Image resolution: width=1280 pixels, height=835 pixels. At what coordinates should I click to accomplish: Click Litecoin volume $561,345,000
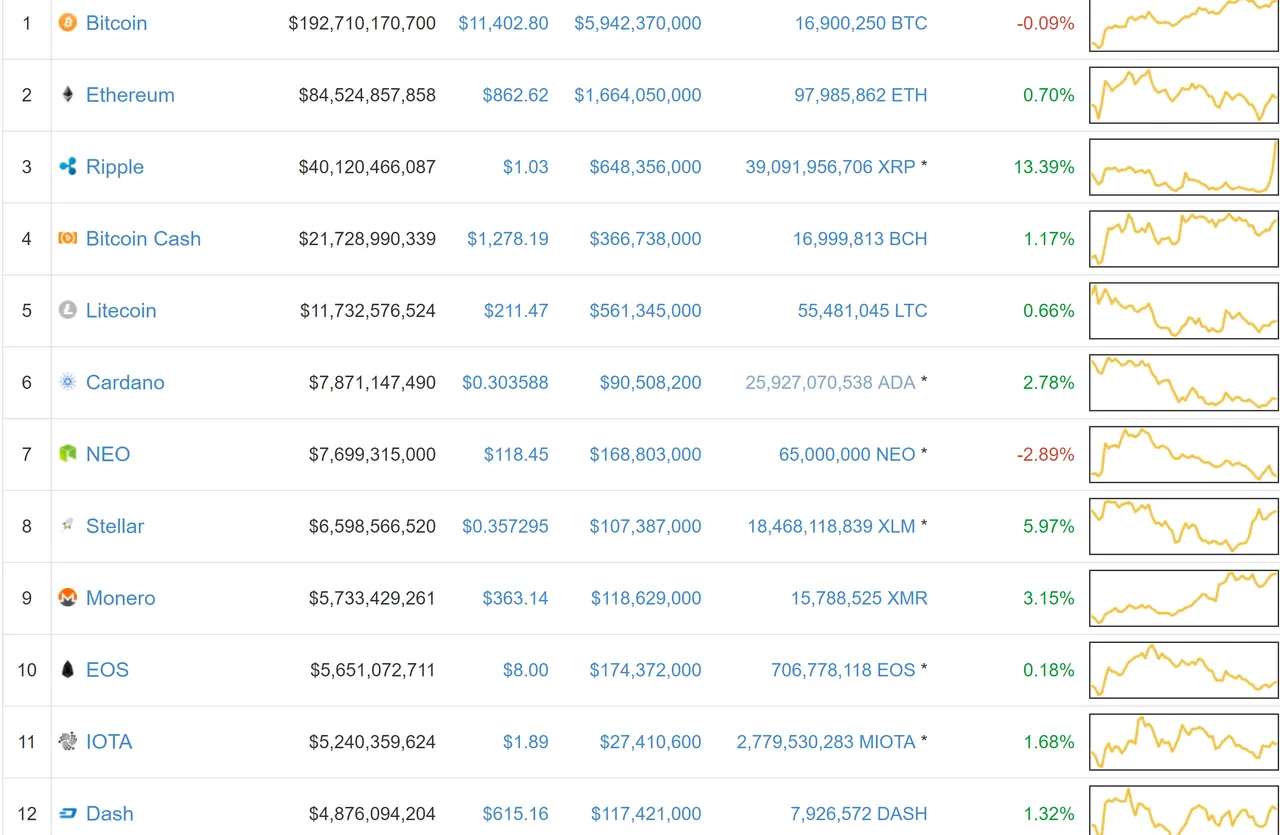click(646, 311)
